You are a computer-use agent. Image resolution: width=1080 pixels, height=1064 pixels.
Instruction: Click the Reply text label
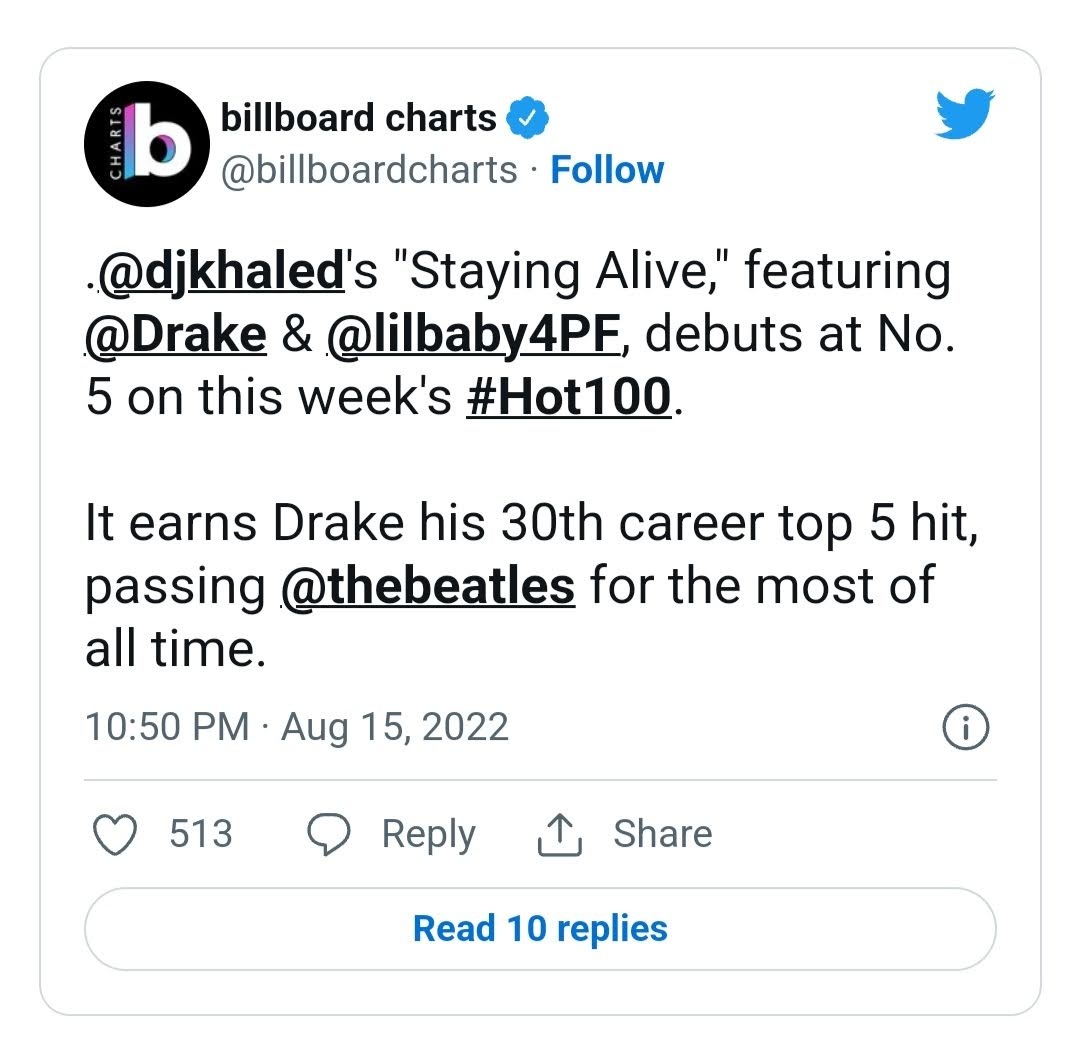tap(428, 834)
